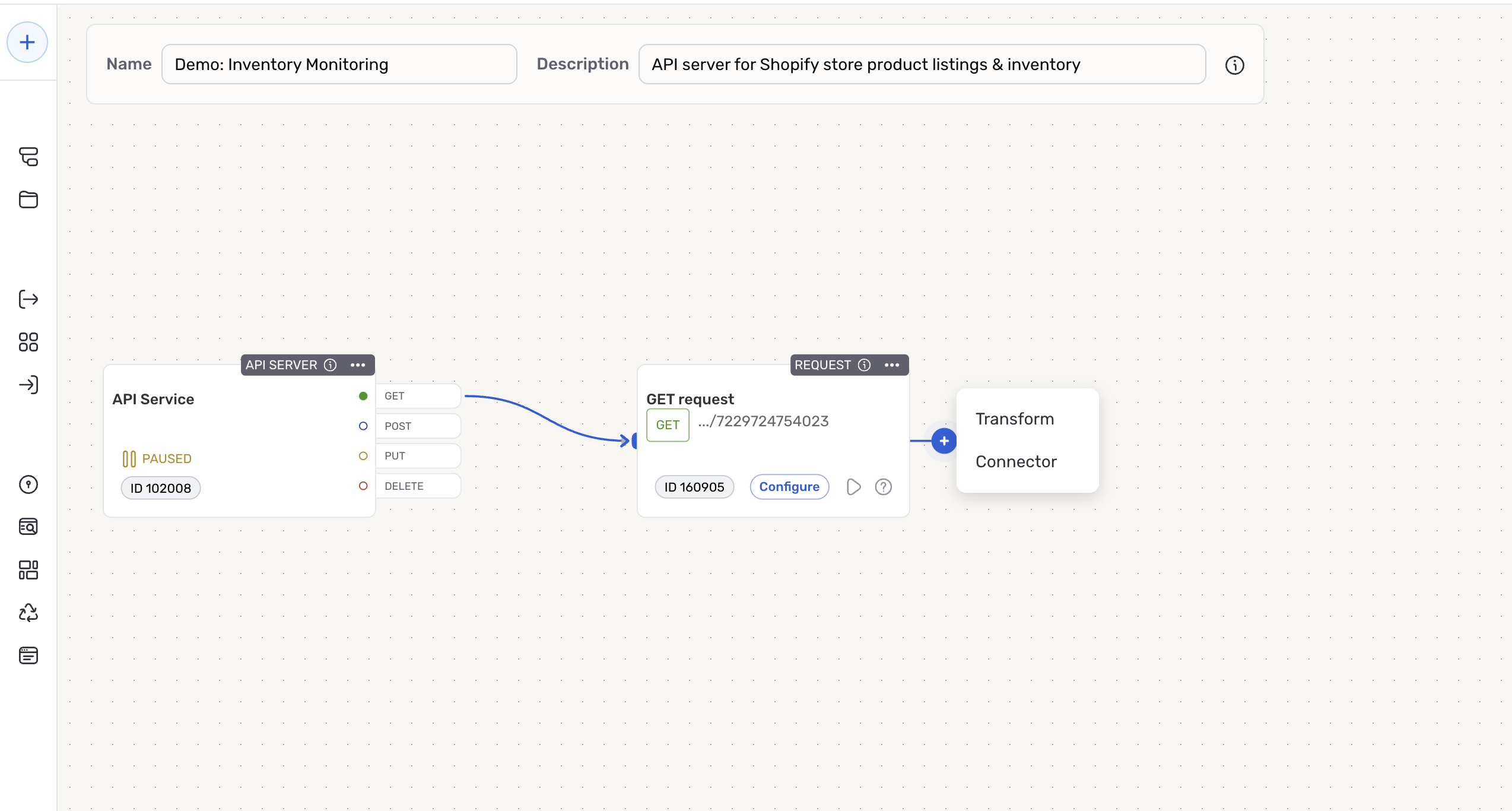
Task: Click blue plus connector after GET request
Action: (x=944, y=441)
